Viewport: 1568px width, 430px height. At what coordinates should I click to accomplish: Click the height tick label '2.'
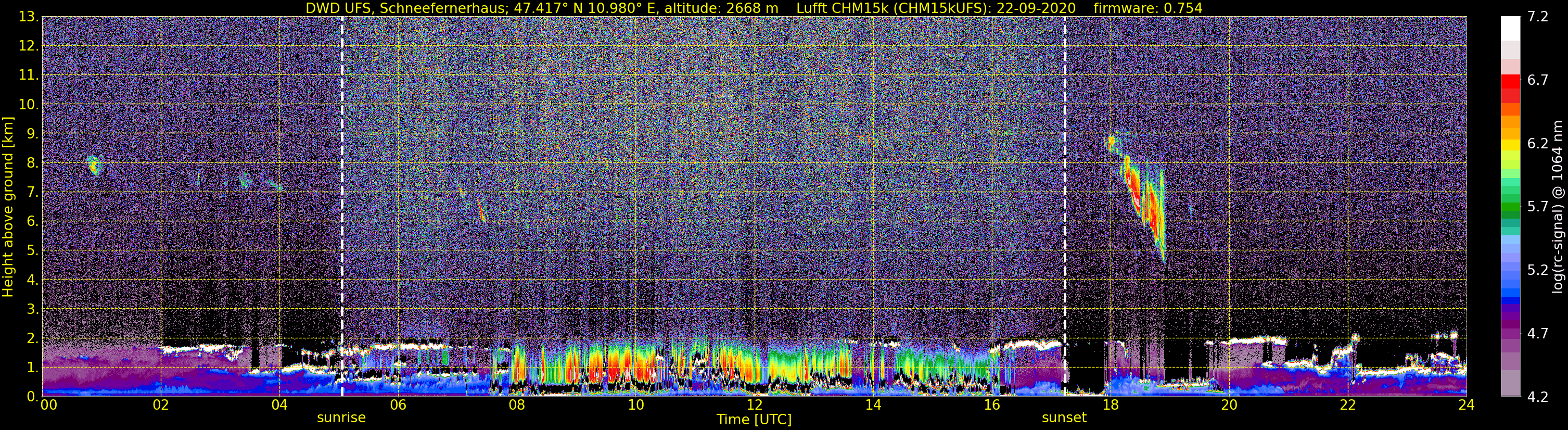[32, 339]
